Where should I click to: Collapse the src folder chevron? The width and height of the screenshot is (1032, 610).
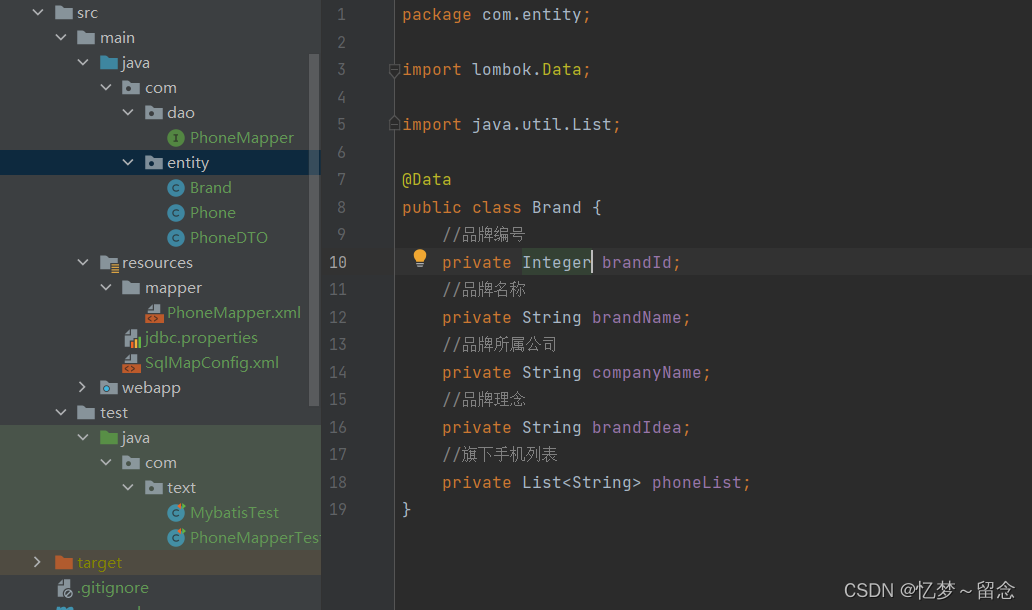click(x=38, y=13)
